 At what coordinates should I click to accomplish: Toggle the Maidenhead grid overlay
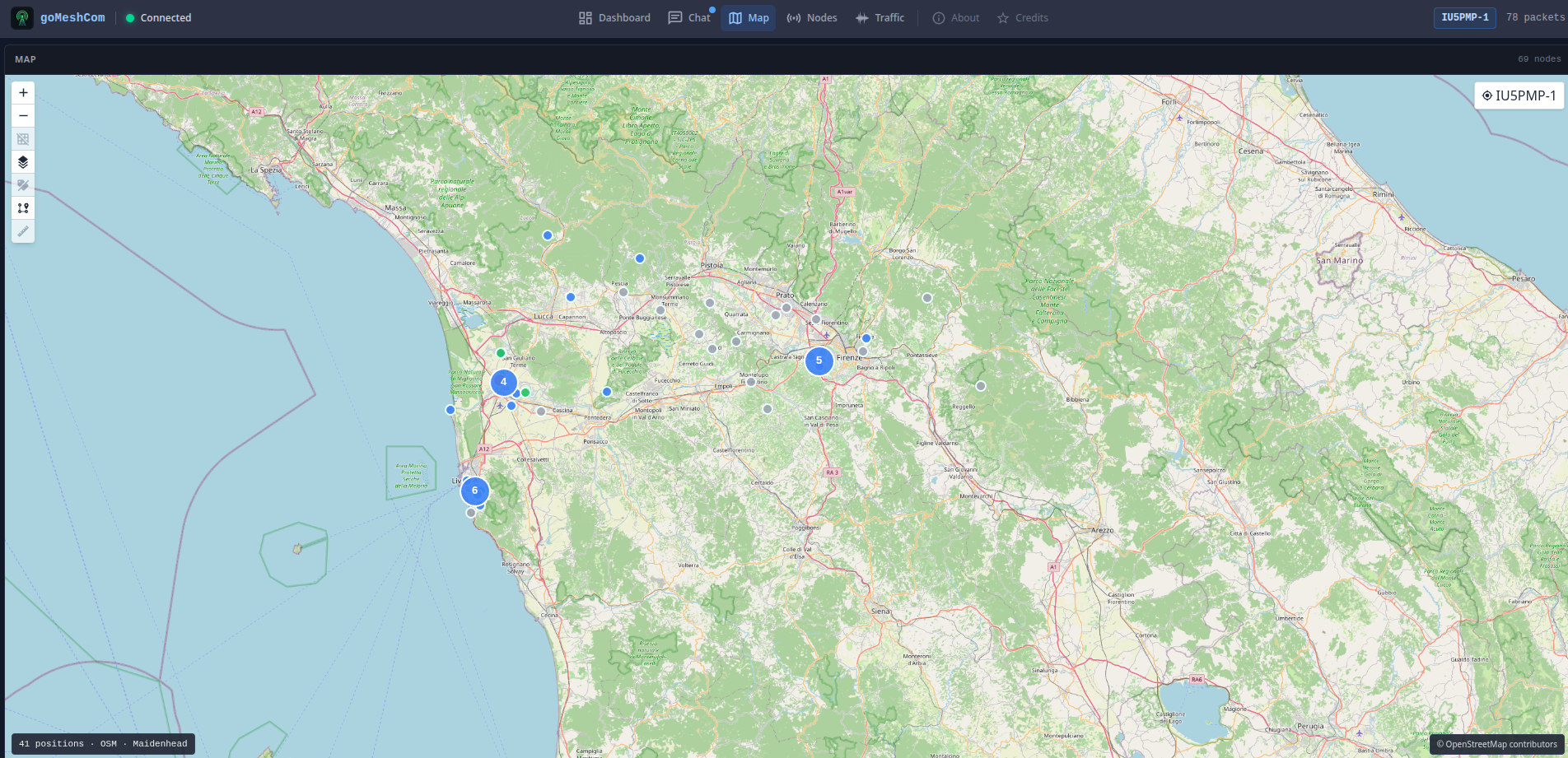(23, 139)
